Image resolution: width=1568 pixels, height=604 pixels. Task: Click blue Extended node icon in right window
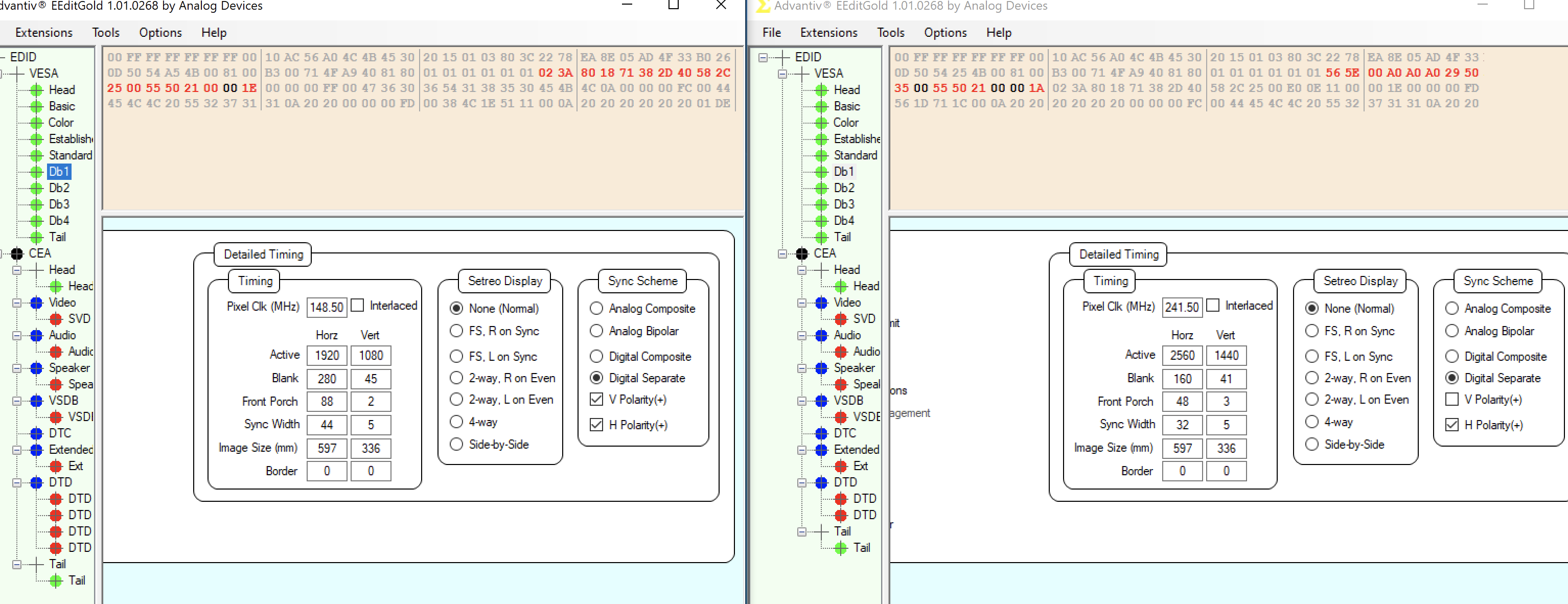coord(822,450)
